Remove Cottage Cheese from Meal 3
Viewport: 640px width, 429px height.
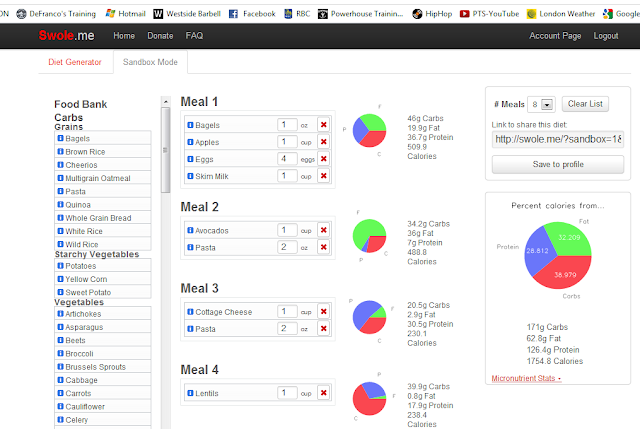(x=324, y=311)
